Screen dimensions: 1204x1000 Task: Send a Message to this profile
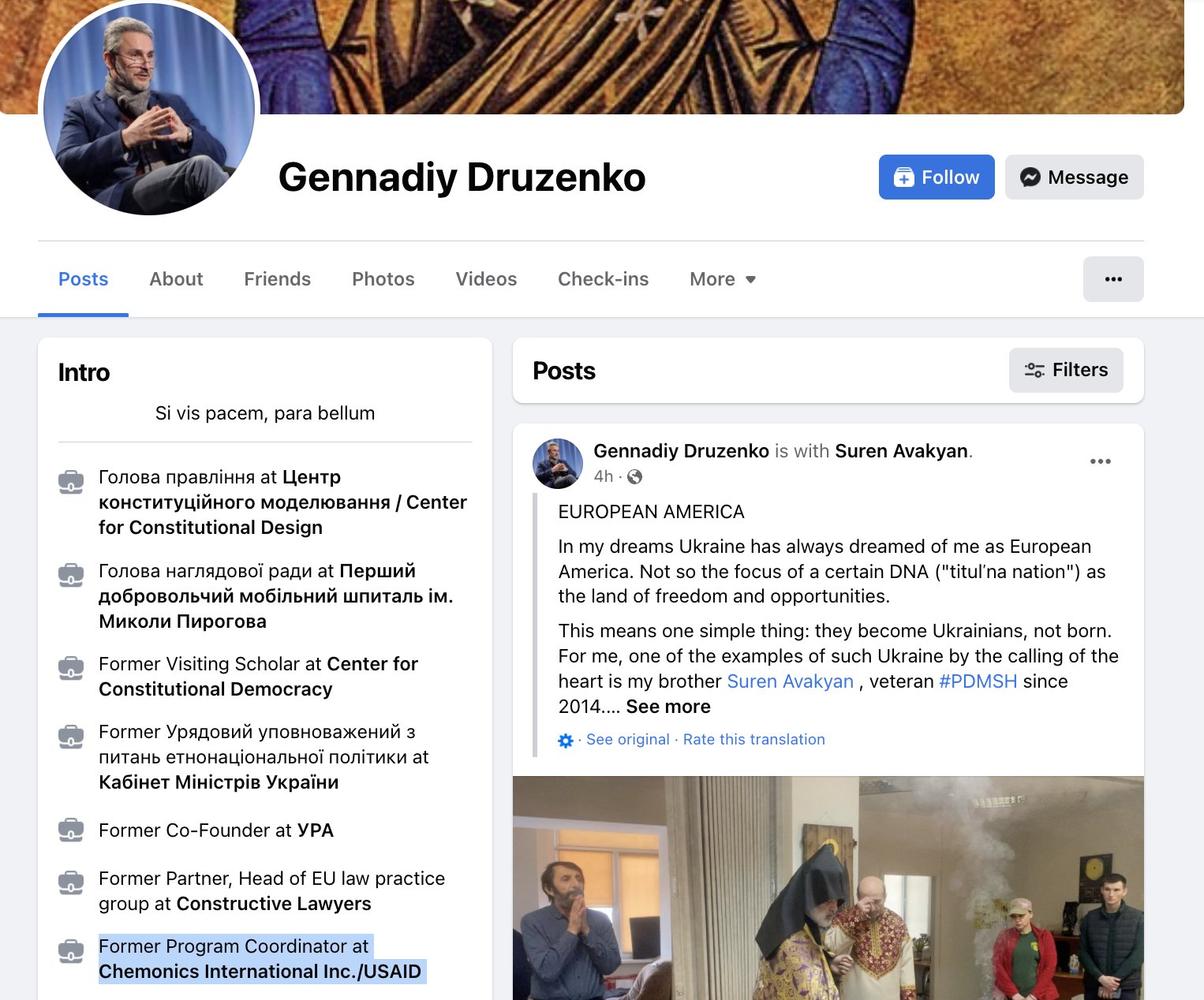coord(1074,177)
